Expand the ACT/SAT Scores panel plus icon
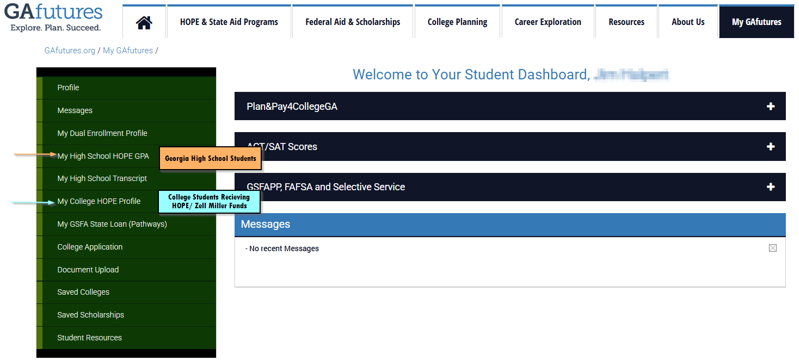Screen dimensions: 799x361 pos(770,147)
